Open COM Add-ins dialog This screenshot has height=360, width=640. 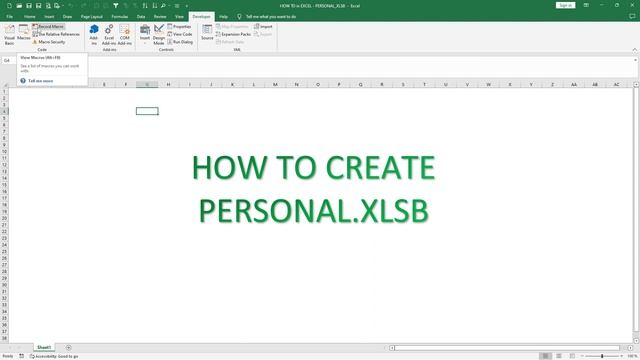124,35
